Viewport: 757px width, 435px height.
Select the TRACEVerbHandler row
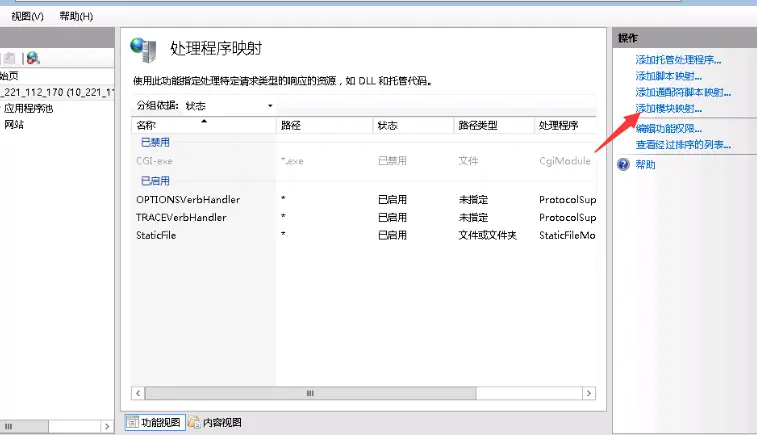(364, 217)
